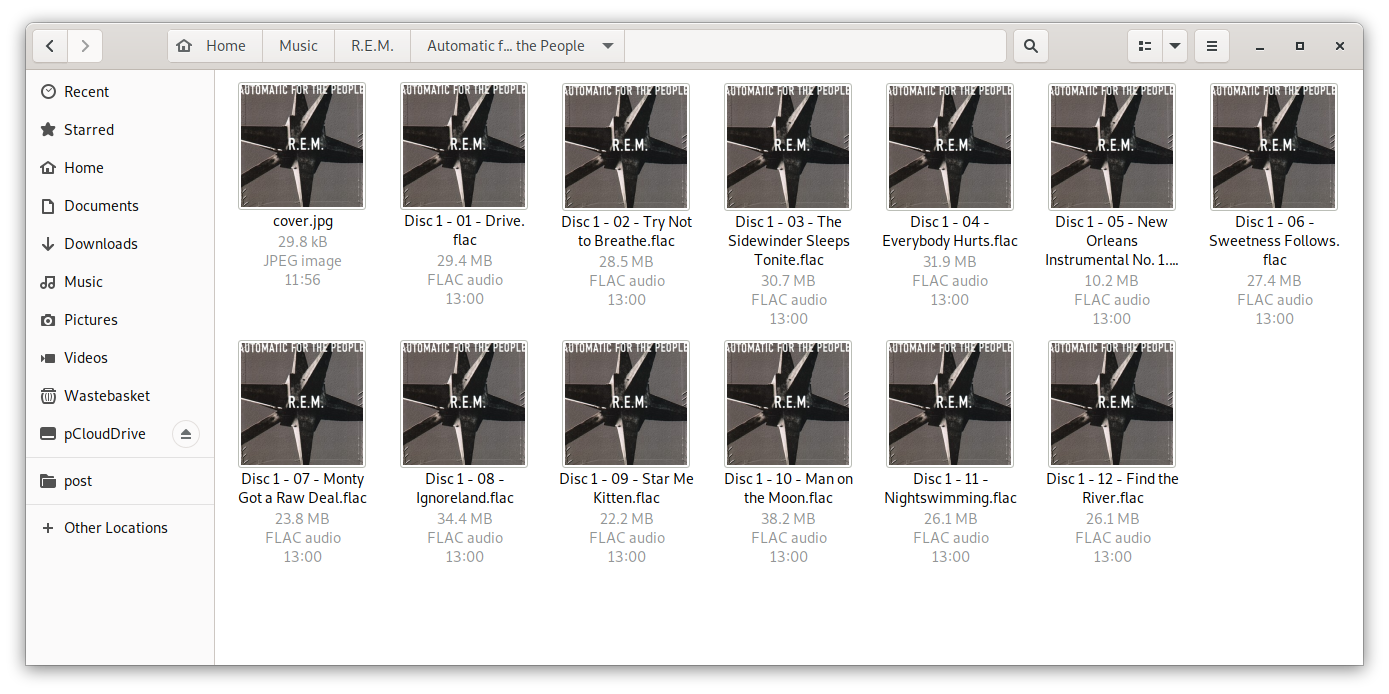Image resolution: width=1389 pixels, height=694 pixels.
Task: Open Other Locations
Action: (115, 527)
